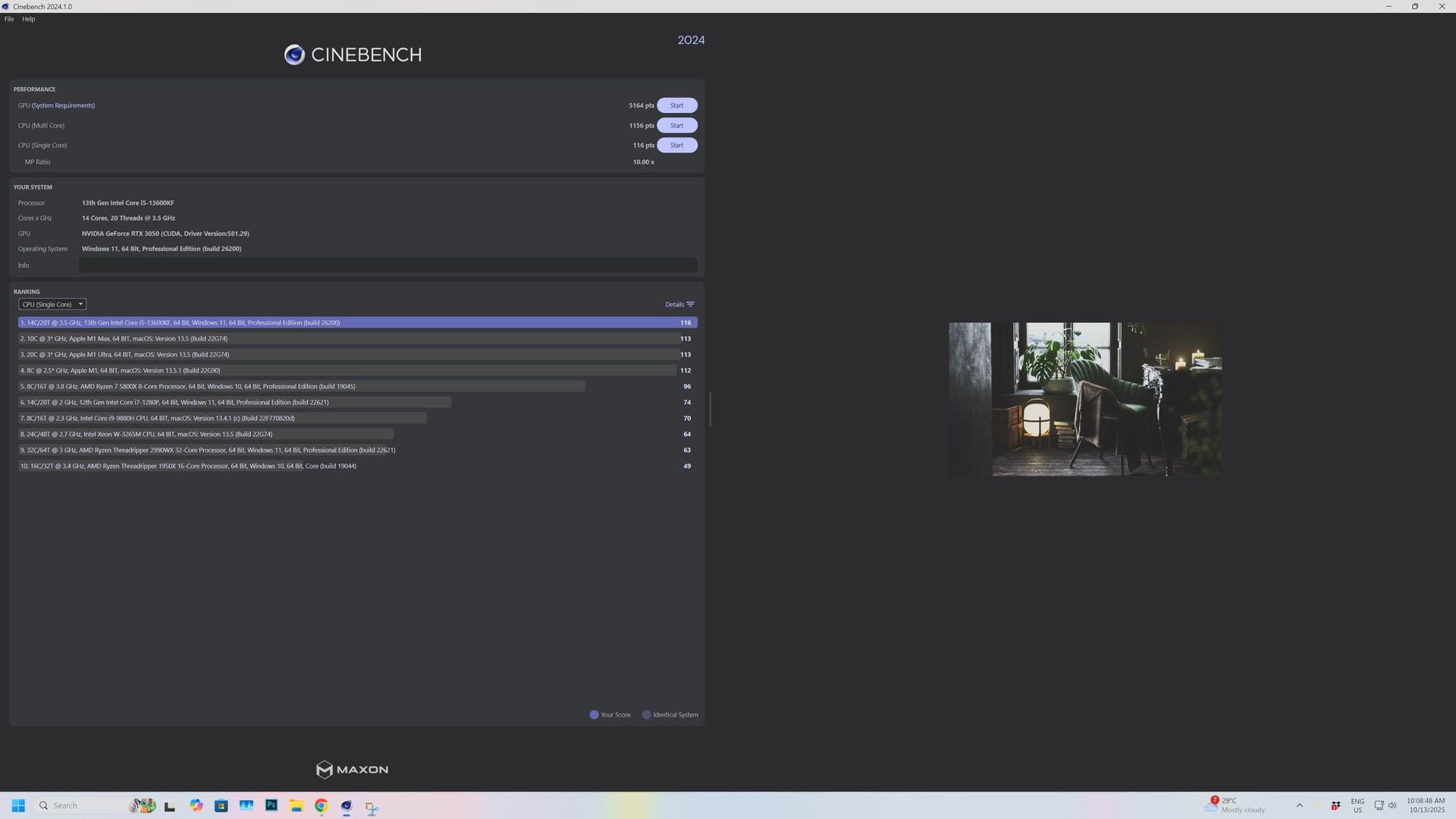
Task: Click the Identical System legend dot
Action: click(646, 714)
